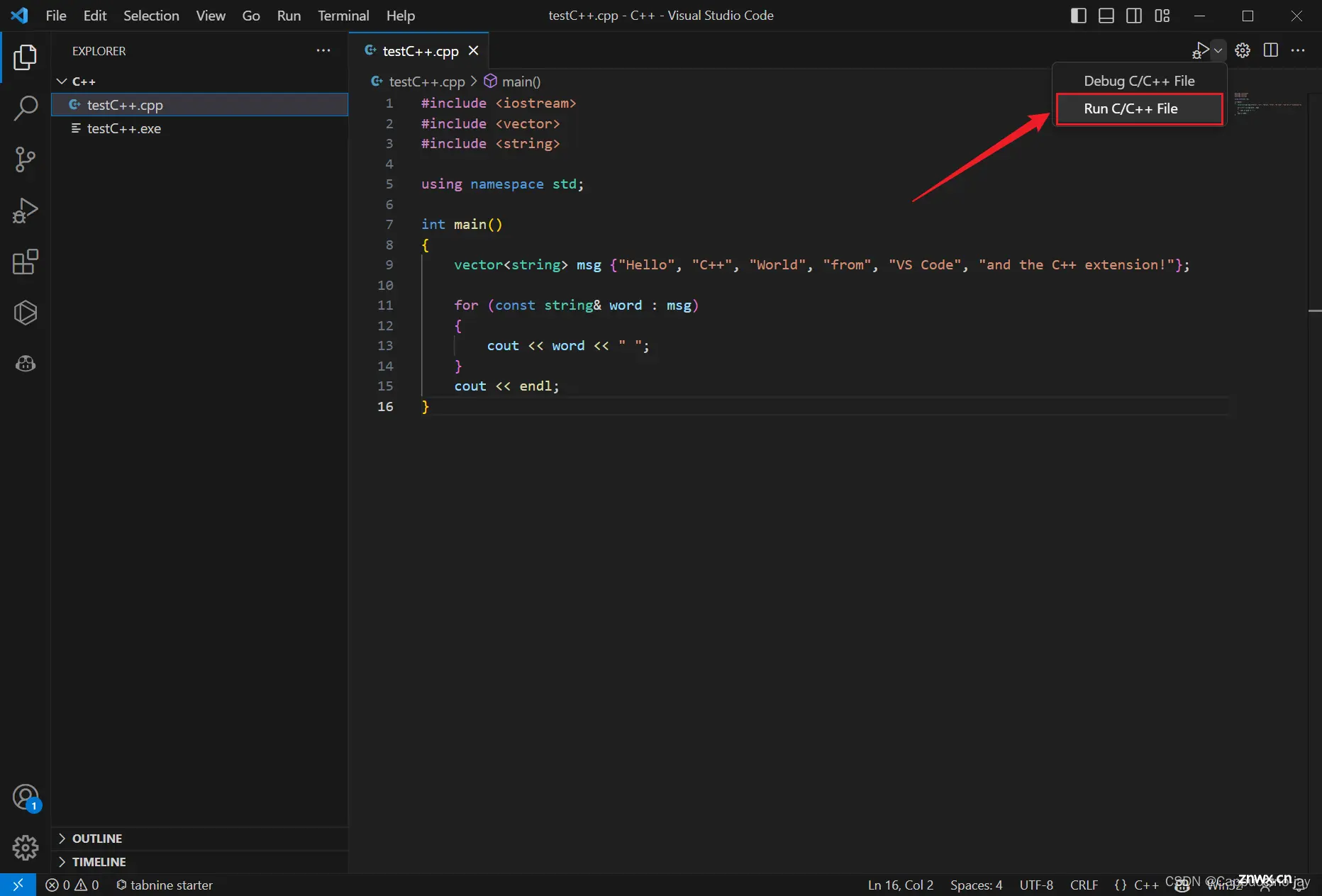Open the Edit menu

click(95, 16)
